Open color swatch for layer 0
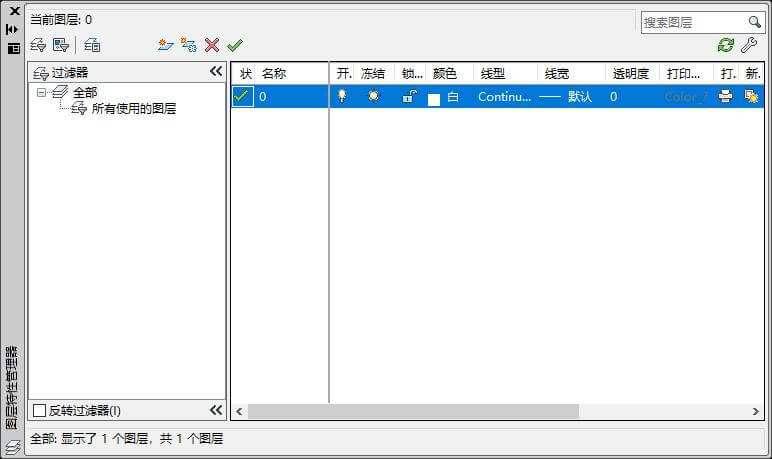This screenshot has height=459, width=772. pyautogui.click(x=434, y=99)
